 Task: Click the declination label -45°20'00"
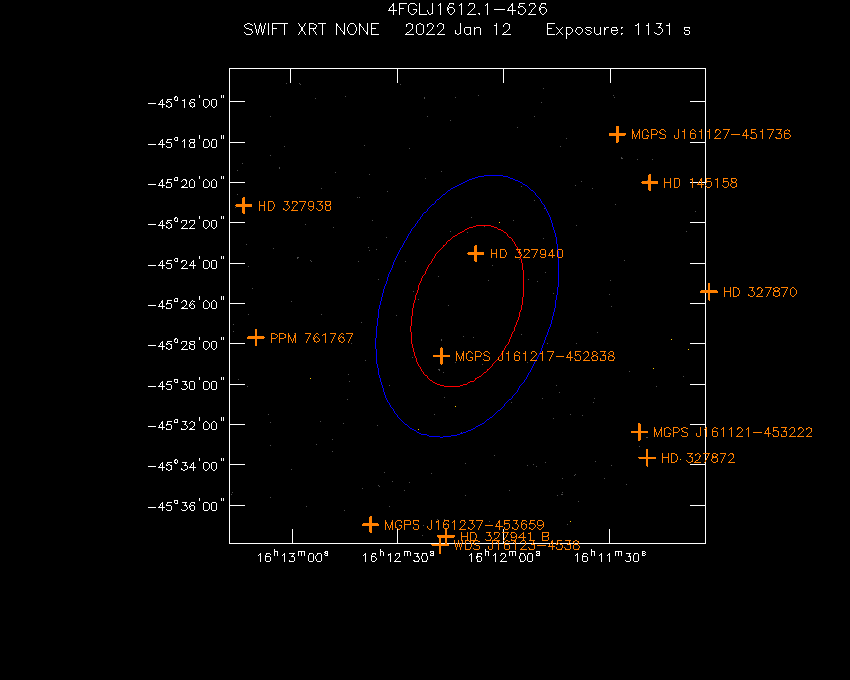coord(186,183)
